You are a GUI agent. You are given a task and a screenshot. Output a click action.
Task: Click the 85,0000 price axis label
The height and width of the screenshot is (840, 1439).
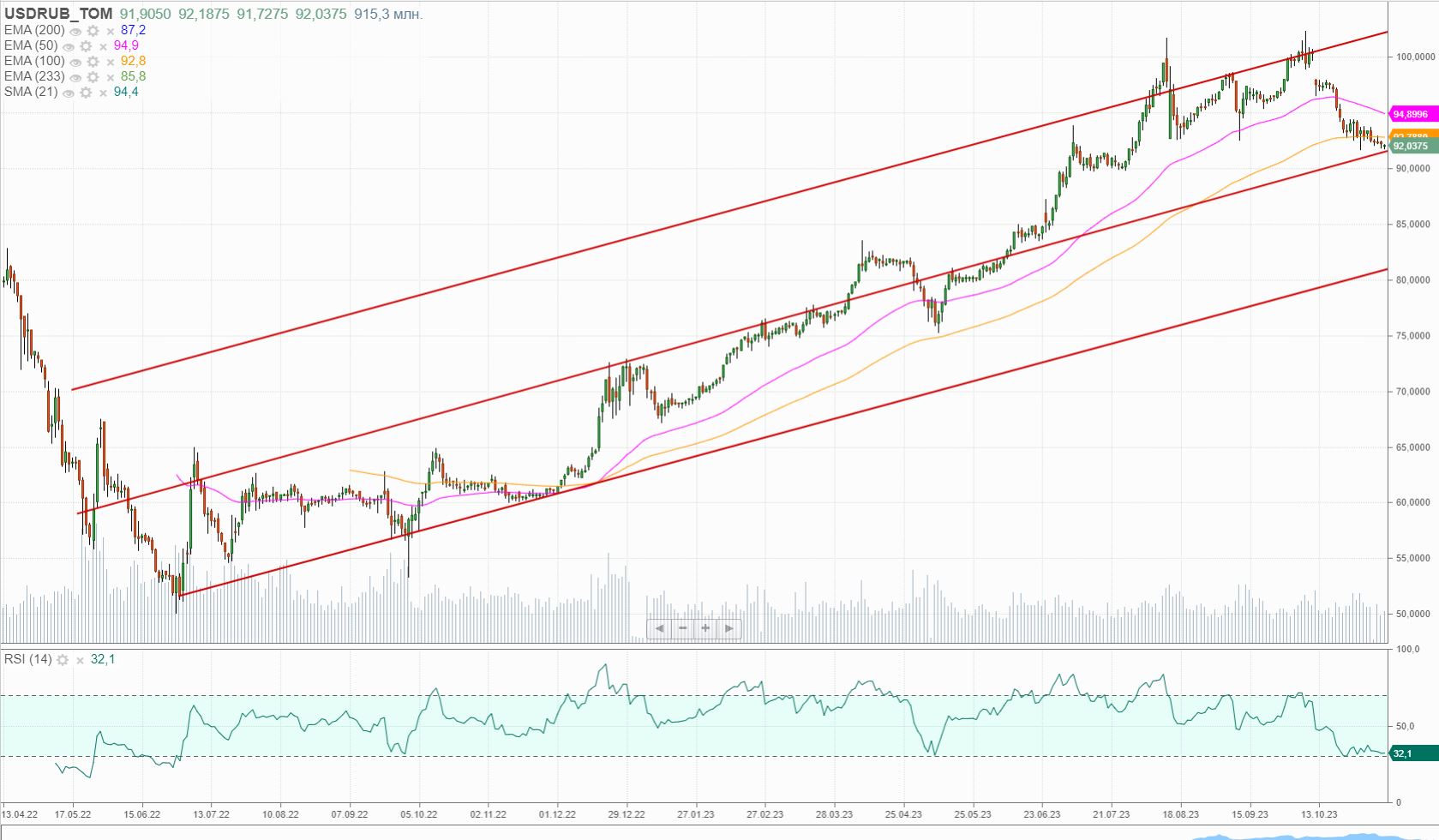tap(1412, 225)
